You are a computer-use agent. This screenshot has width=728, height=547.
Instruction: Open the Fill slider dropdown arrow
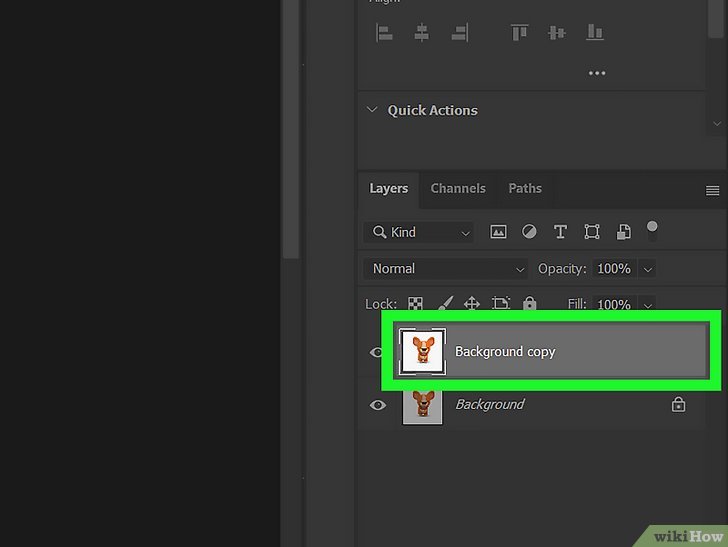[x=647, y=305]
